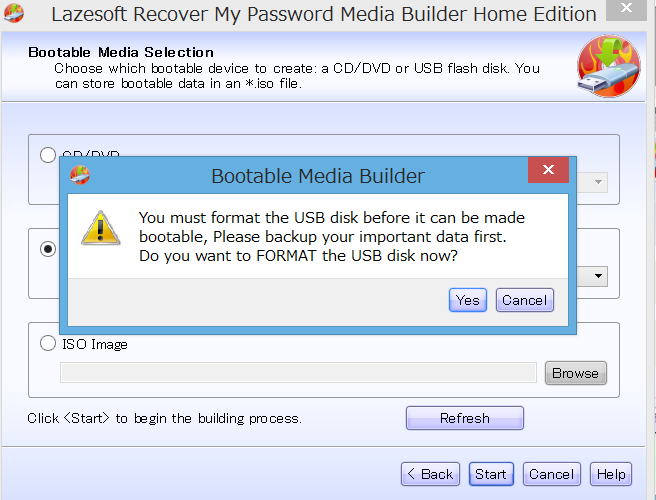The height and width of the screenshot is (500, 656).
Task: Click the yellow warning triangle icon
Action: pyautogui.click(x=100, y=228)
